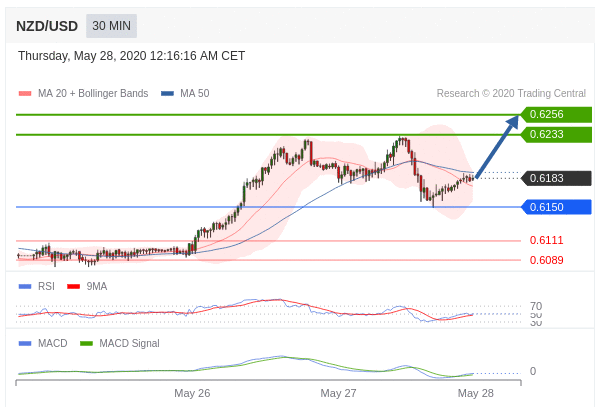Image resolution: width=599 pixels, height=413 pixels.
Task: Click the May 26 date axis label
Action: [x=192, y=393]
